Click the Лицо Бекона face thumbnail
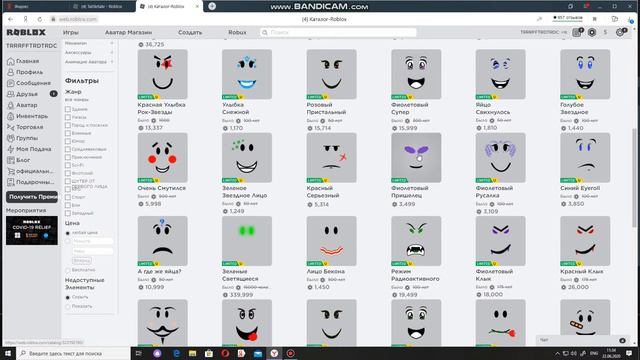This screenshot has height=360, width=640. pos(331,241)
